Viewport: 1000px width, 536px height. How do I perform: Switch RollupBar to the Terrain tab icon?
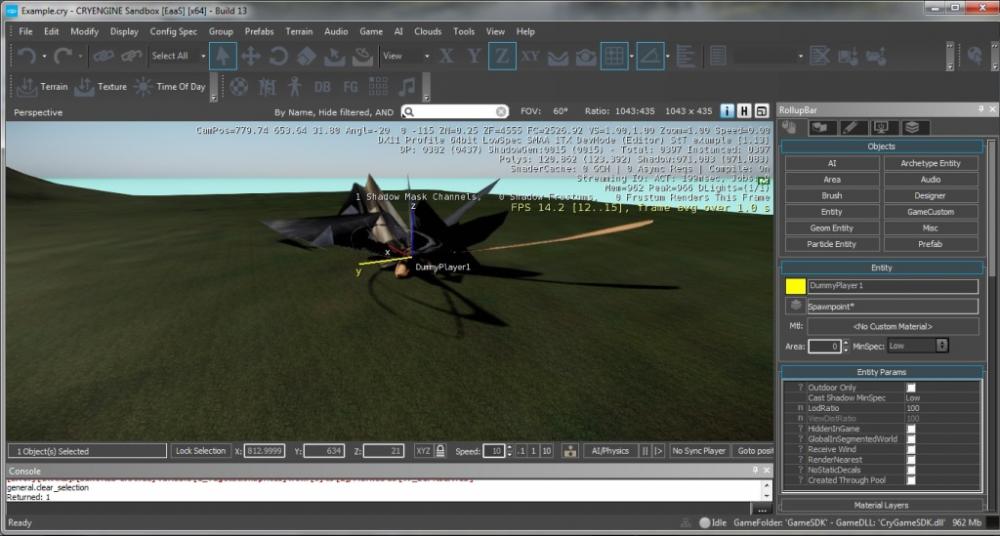point(822,128)
